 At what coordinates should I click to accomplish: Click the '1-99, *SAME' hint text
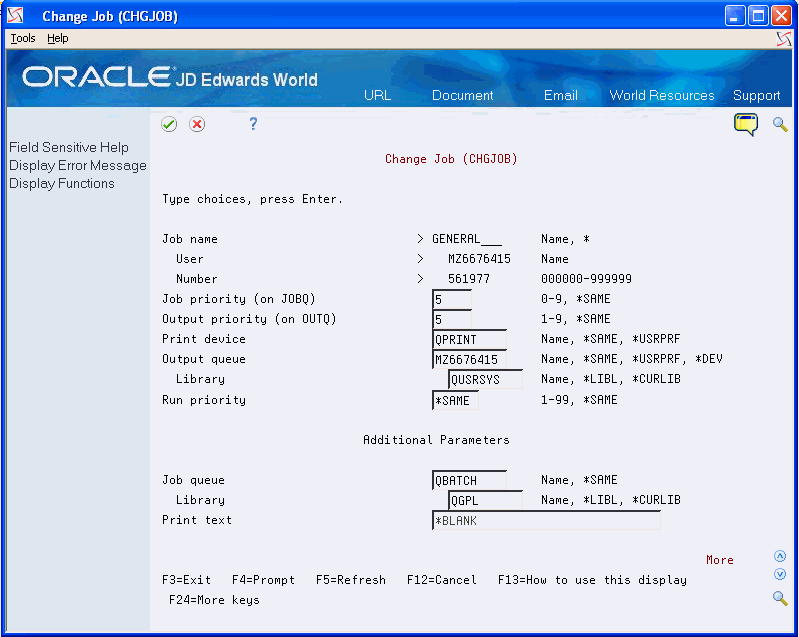click(x=579, y=400)
